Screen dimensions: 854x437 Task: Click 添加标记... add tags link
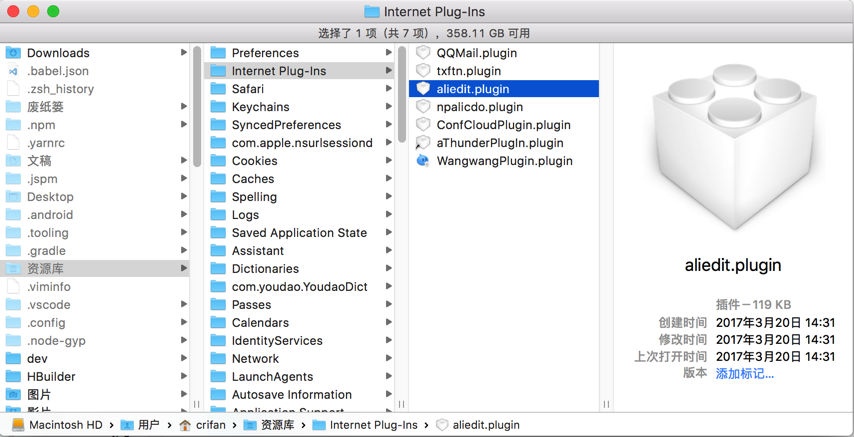(x=745, y=374)
